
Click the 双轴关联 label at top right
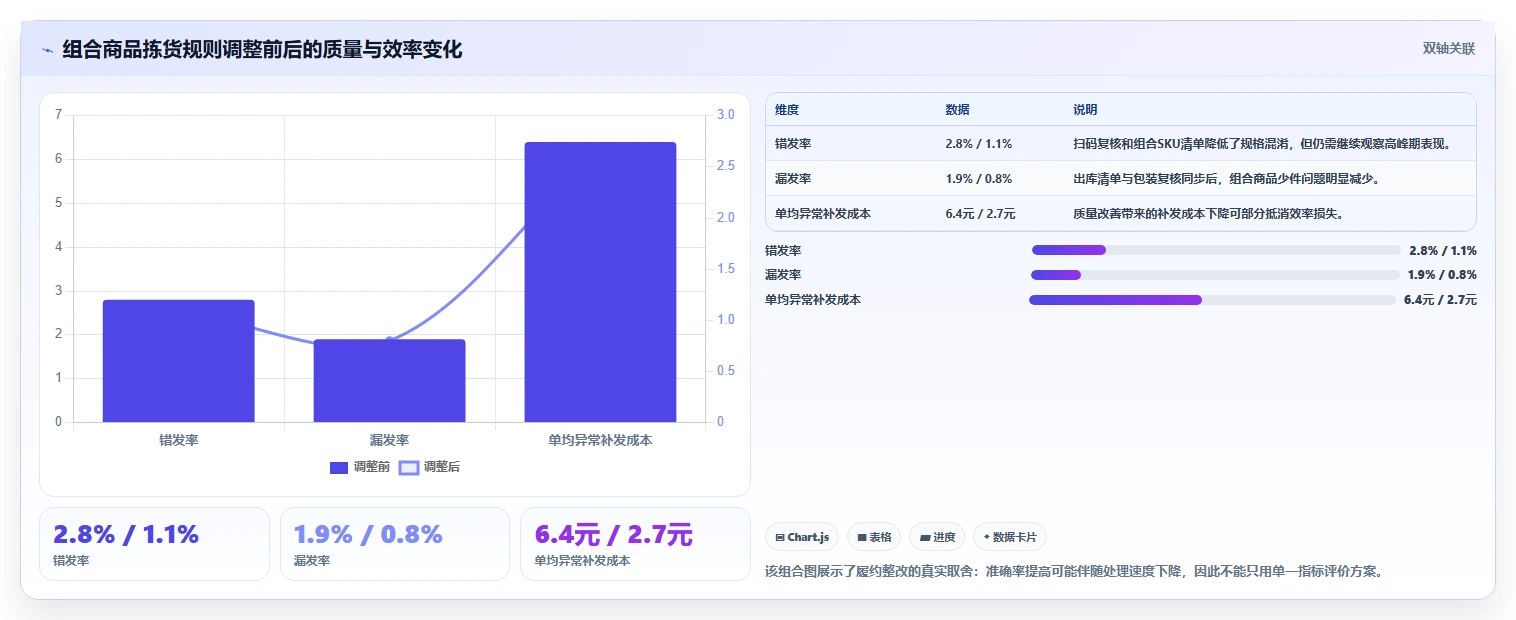point(1449,48)
